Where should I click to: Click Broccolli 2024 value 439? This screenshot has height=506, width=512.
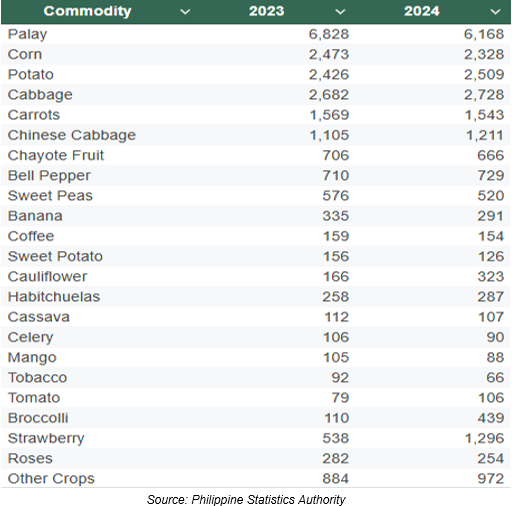[x=491, y=418]
